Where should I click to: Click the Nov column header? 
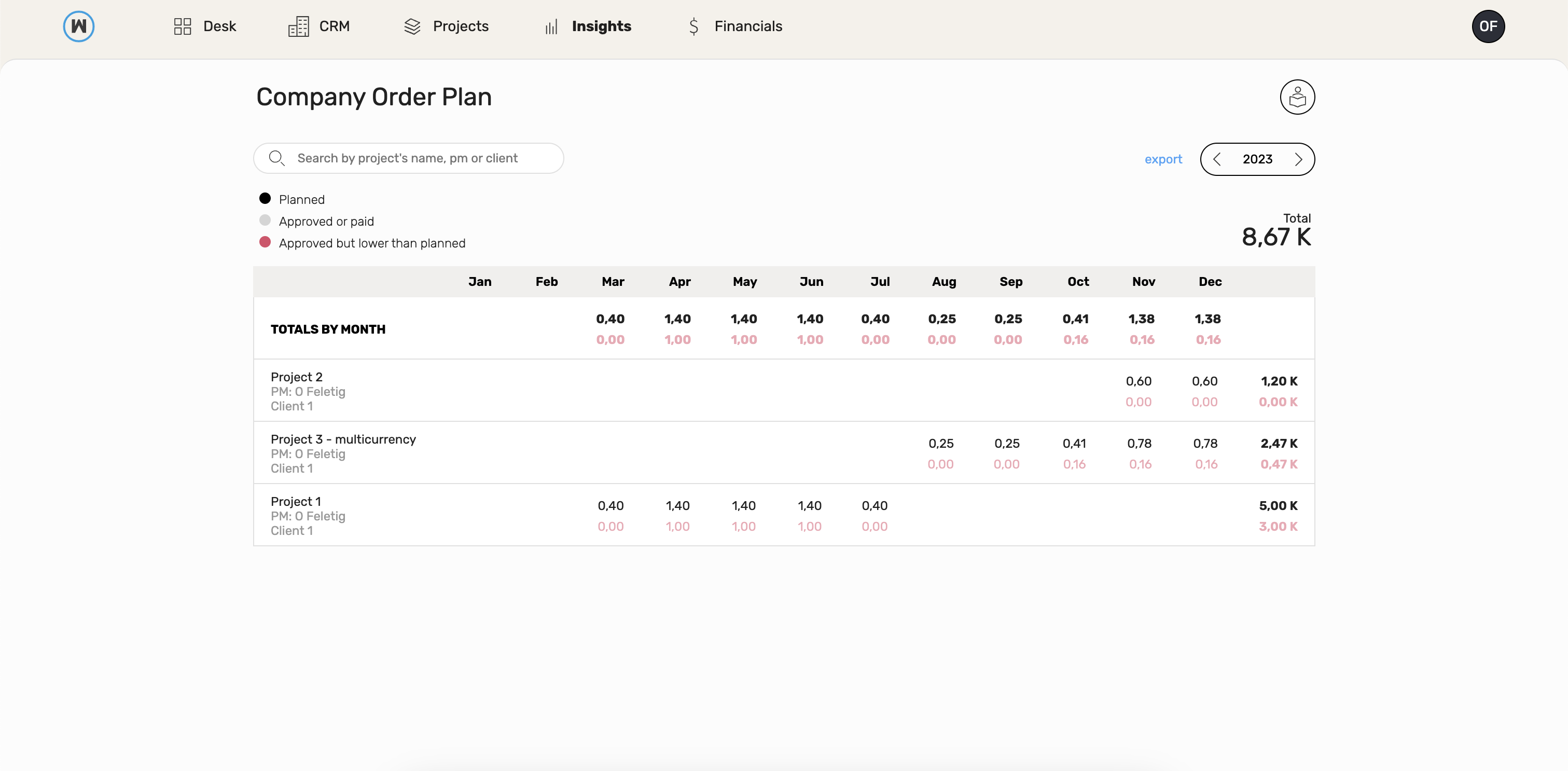point(1144,281)
